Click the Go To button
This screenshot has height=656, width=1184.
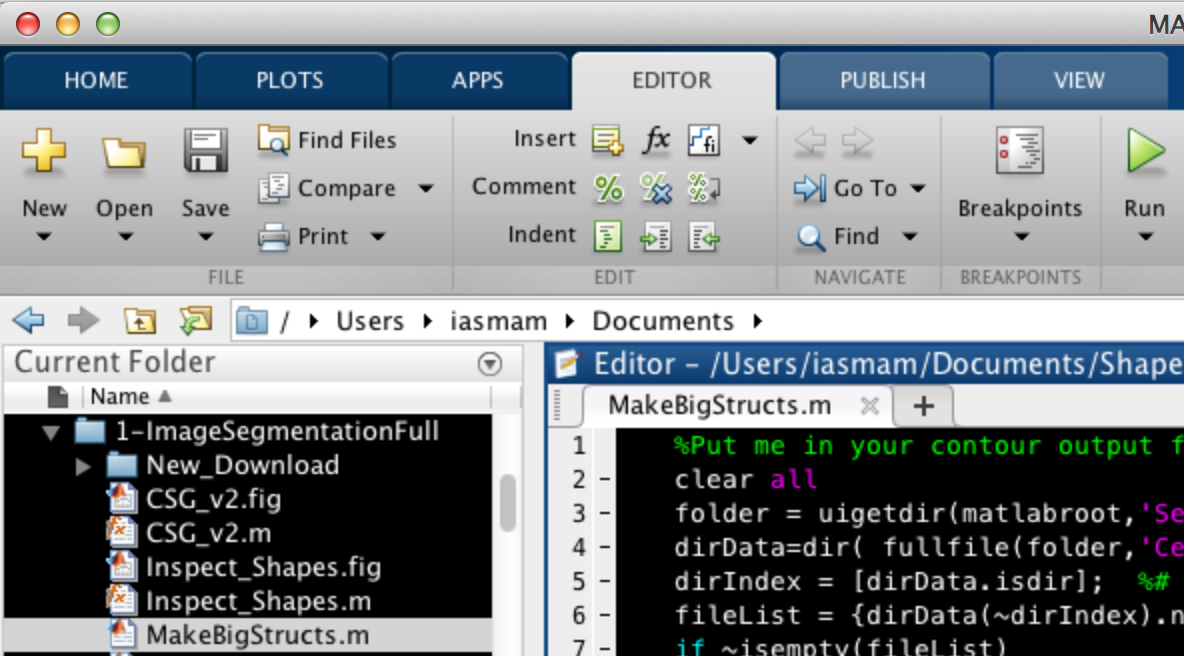[x=846, y=188]
